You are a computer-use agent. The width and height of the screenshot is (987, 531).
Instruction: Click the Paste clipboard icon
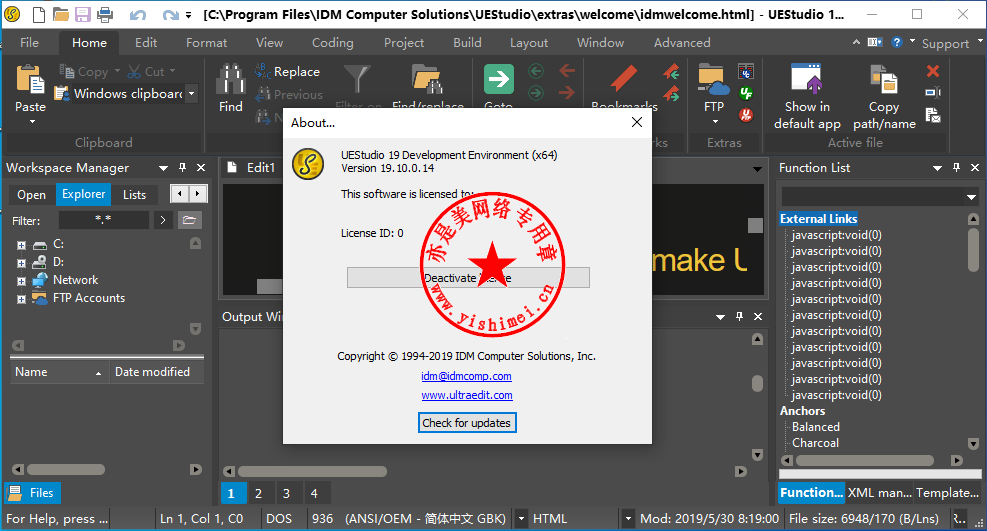(x=30, y=80)
